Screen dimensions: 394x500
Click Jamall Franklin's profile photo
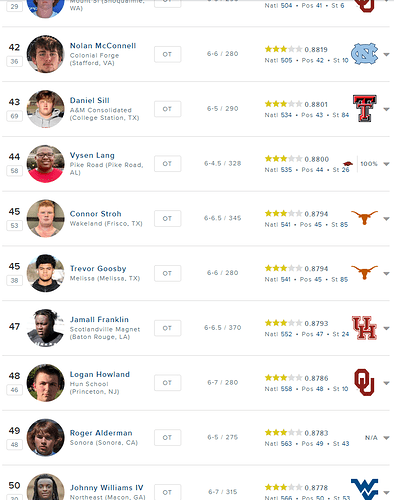coord(45,328)
